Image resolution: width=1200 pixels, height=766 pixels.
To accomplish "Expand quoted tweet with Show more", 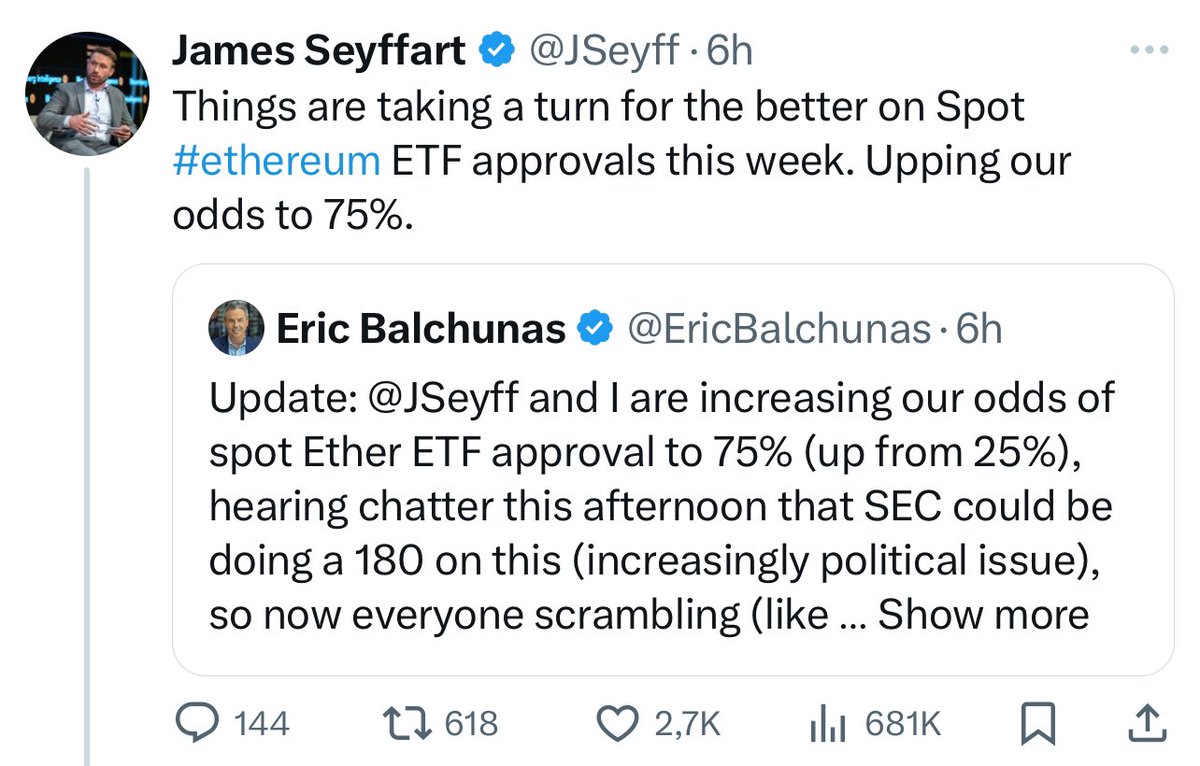I will click(x=982, y=614).
